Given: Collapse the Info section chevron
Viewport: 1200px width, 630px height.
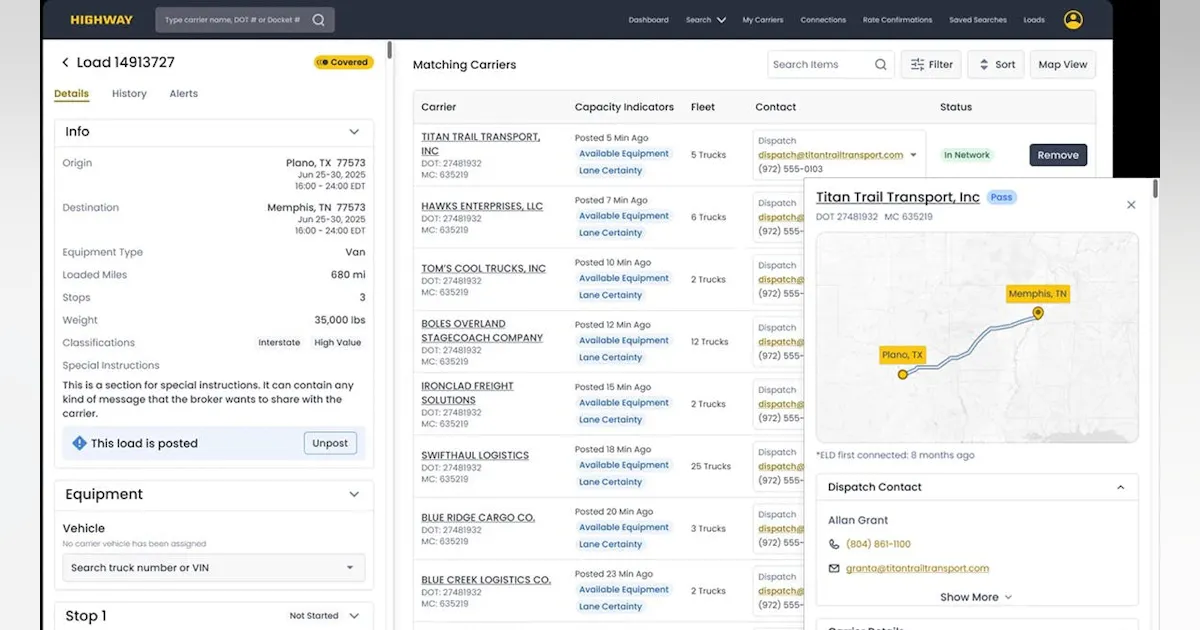Looking at the screenshot, I should (353, 132).
